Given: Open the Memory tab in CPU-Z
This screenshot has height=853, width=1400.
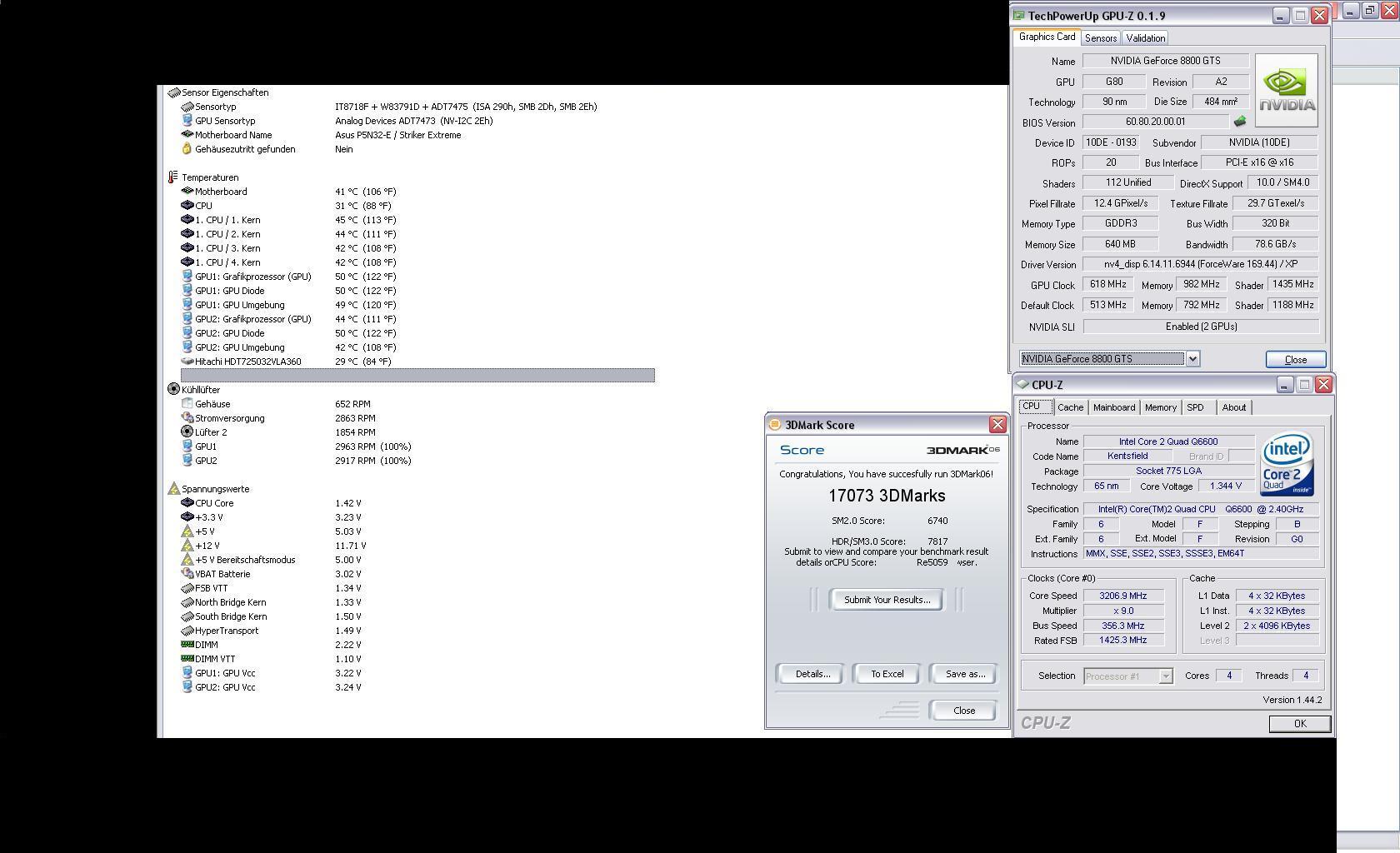Looking at the screenshot, I should [x=1160, y=407].
